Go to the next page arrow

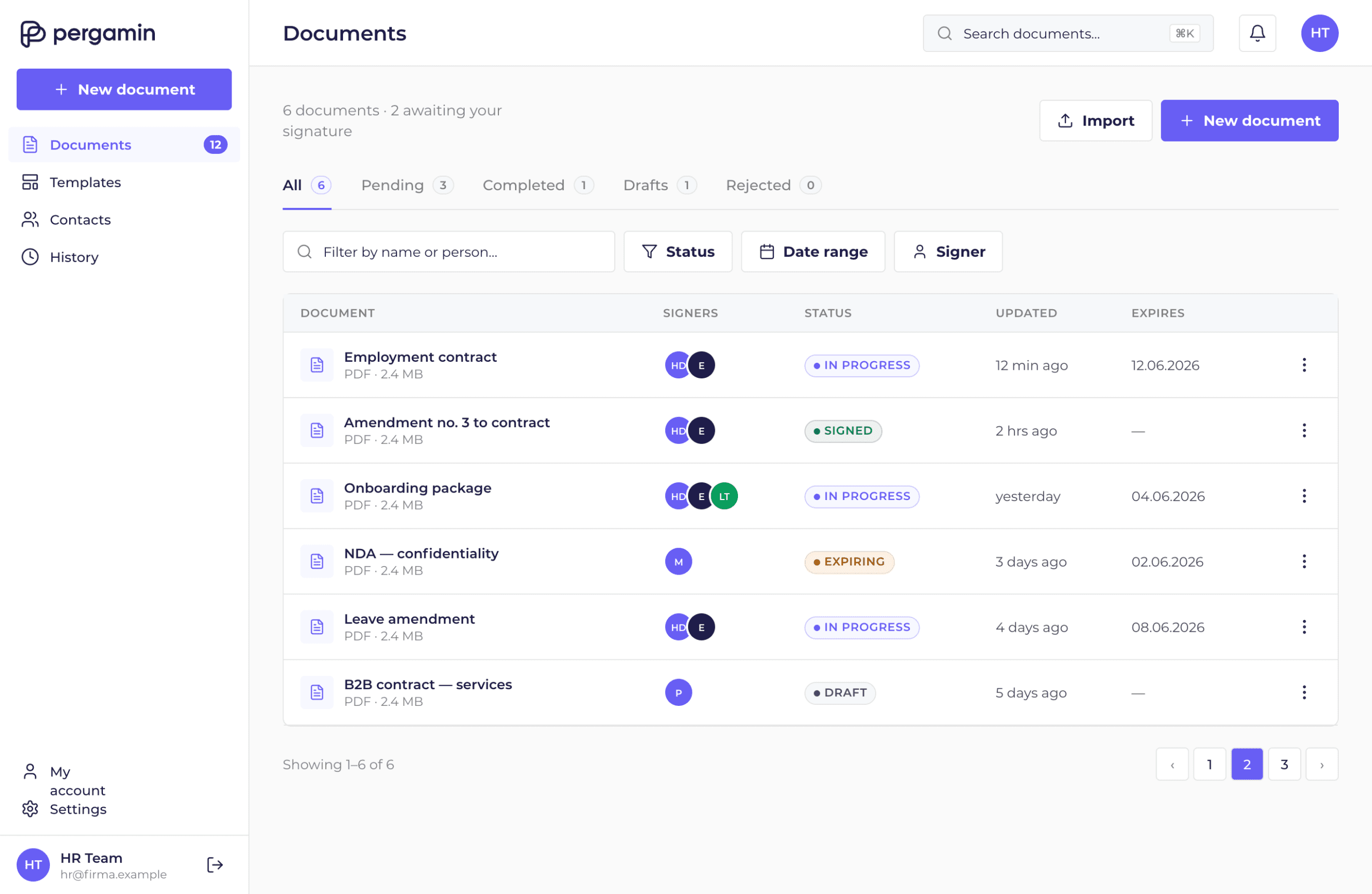[x=1322, y=764]
